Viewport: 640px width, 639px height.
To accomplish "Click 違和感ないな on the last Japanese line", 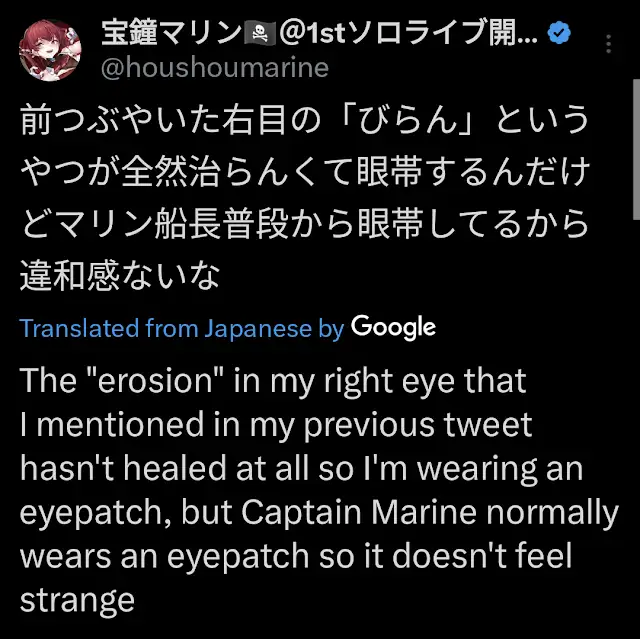I will [120, 277].
